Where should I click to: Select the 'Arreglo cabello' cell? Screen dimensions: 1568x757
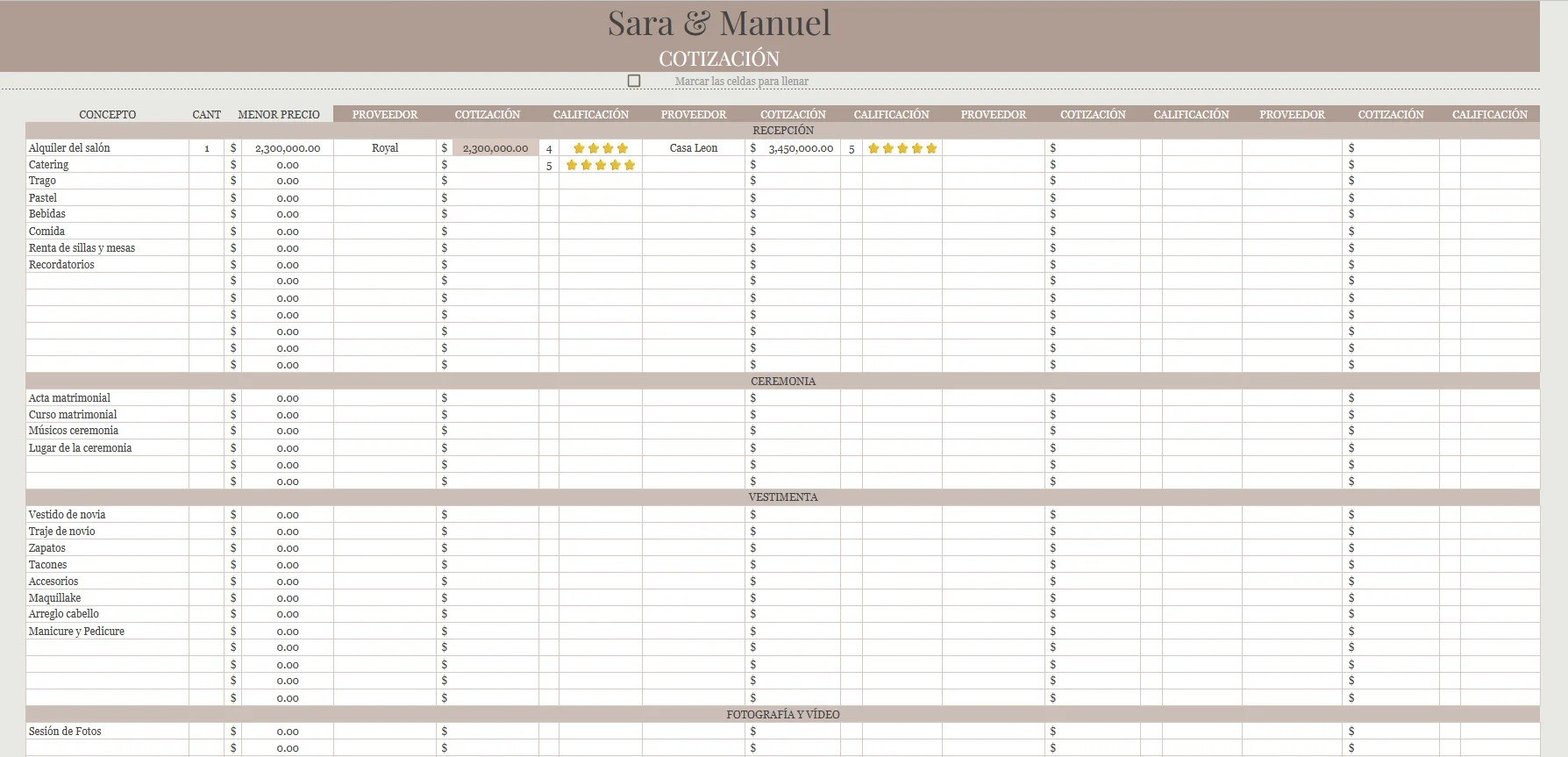108,614
